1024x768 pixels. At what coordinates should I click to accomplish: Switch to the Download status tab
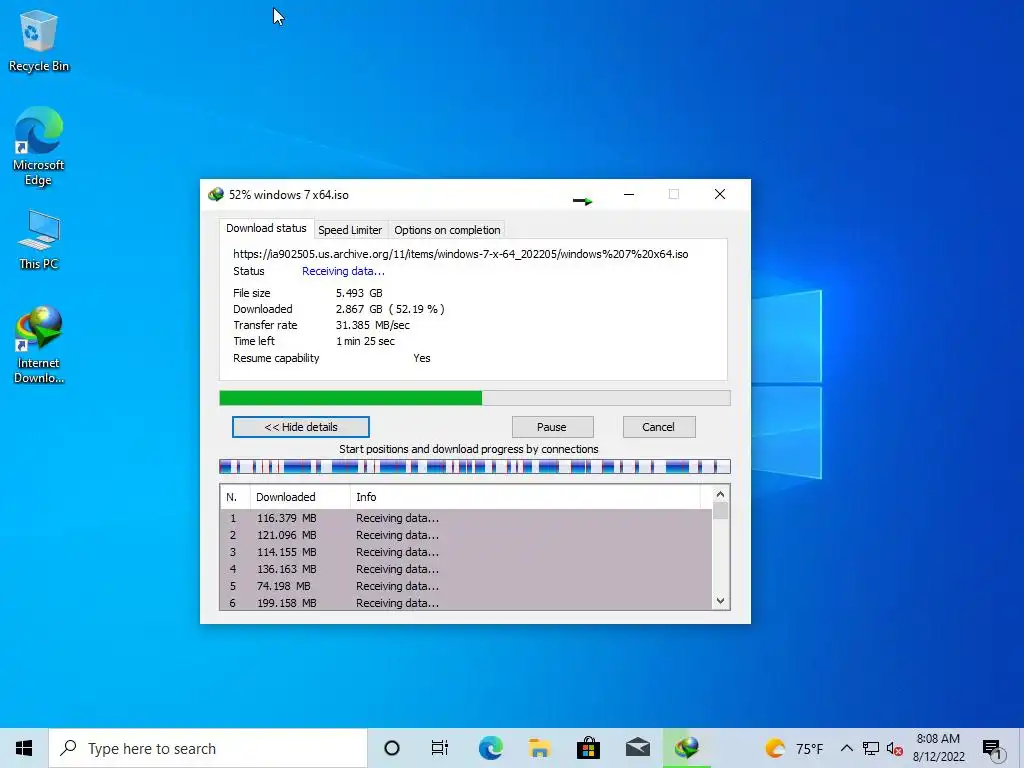tap(266, 229)
